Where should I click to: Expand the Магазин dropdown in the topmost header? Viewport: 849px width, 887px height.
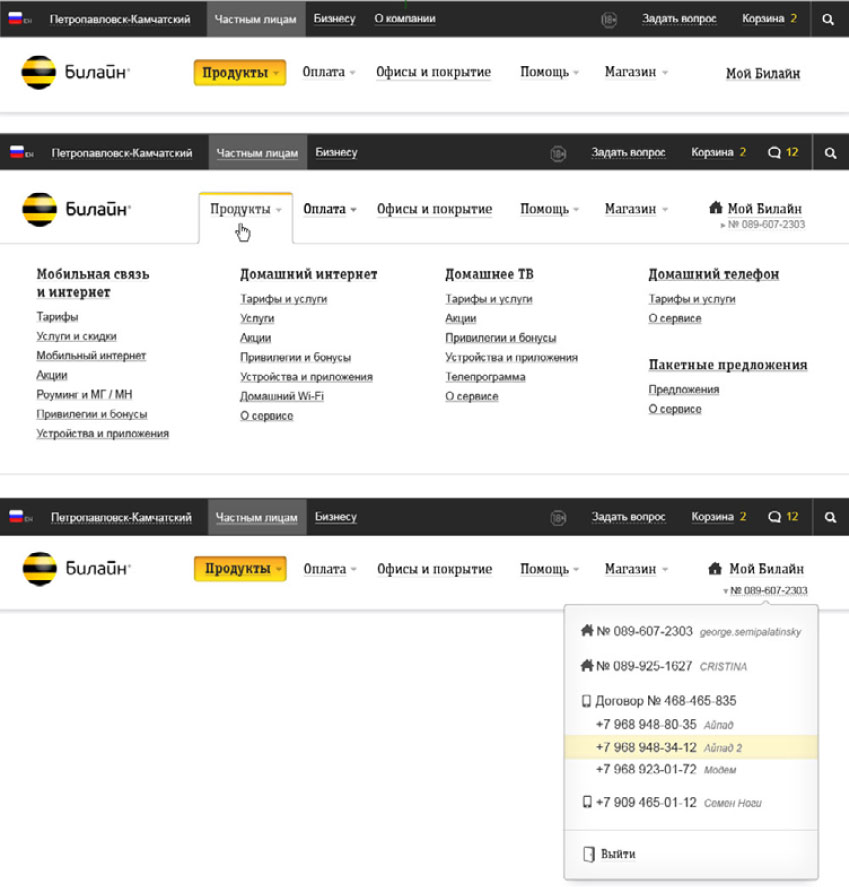[x=636, y=72]
